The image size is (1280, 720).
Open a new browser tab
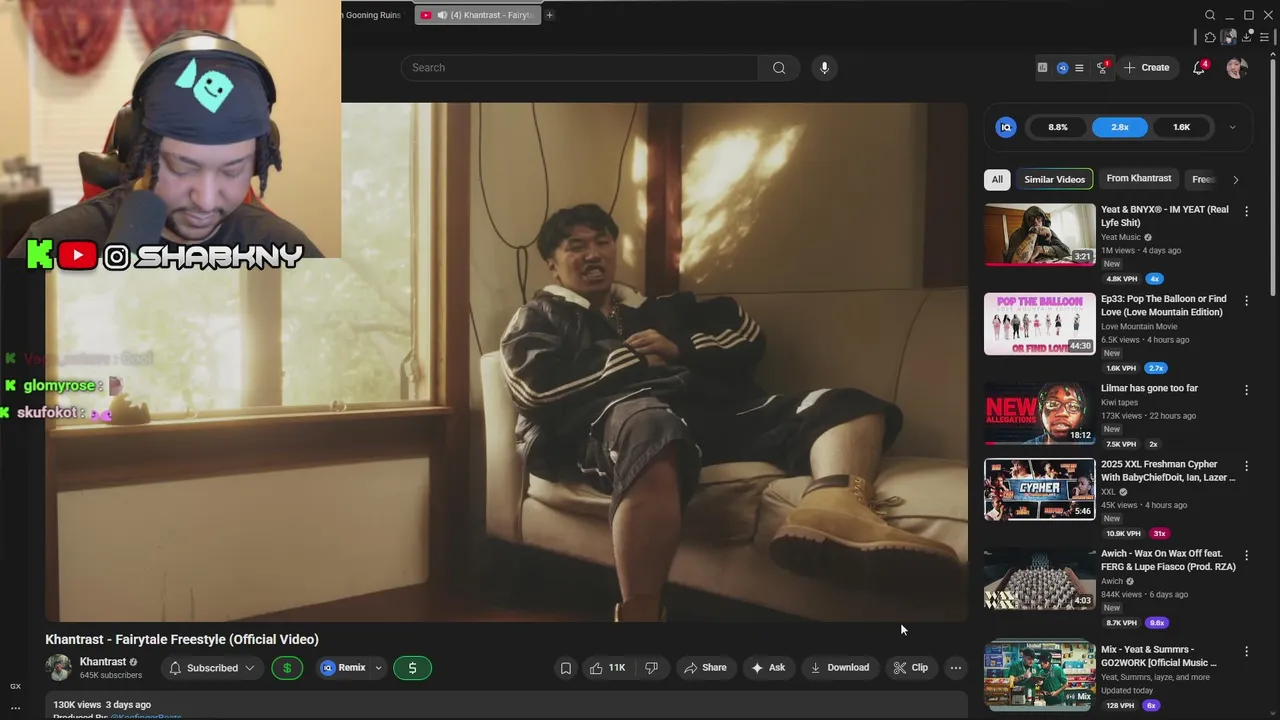pyautogui.click(x=549, y=15)
